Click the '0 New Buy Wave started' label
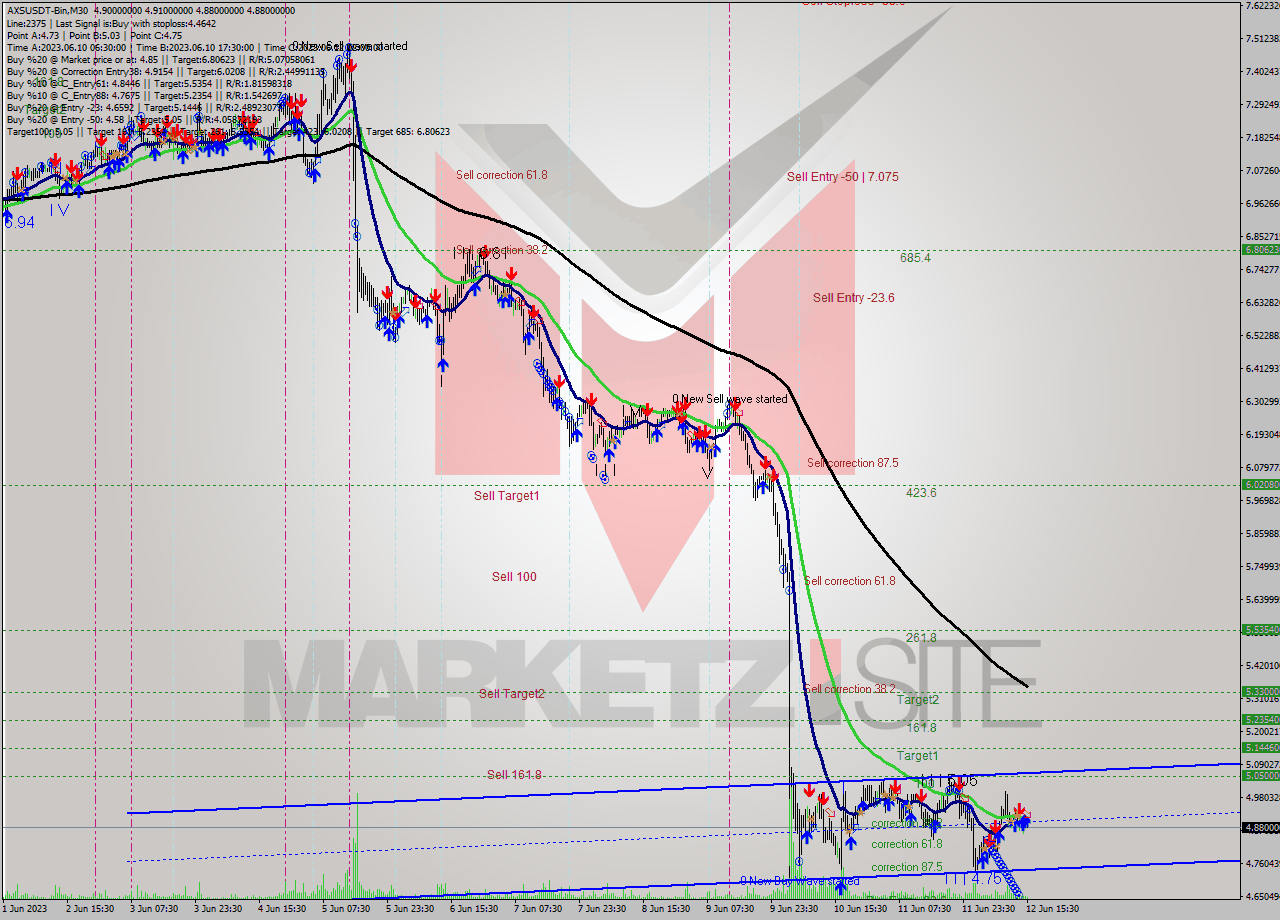1280x920 pixels. 799,881
